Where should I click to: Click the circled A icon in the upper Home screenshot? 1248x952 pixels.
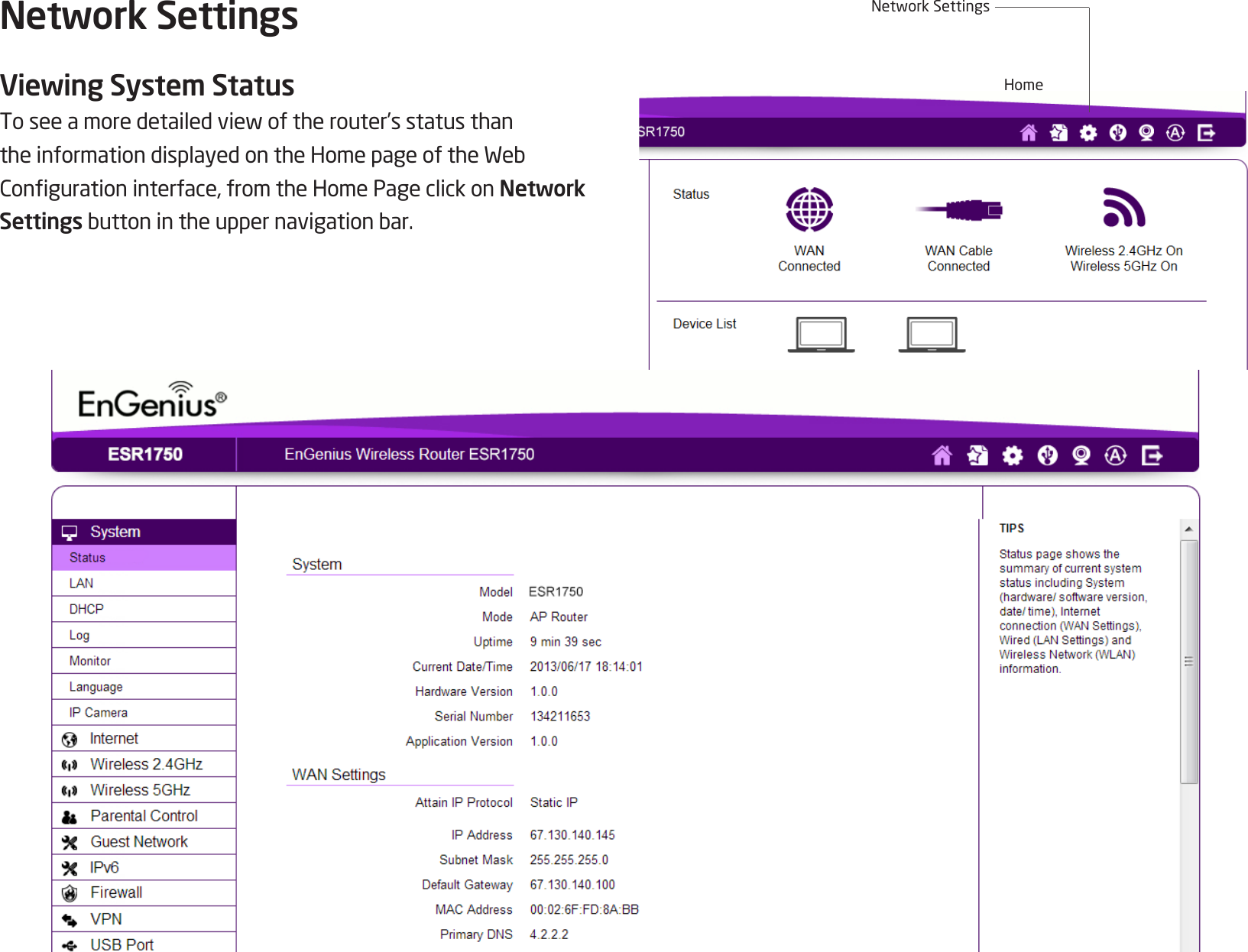[x=1175, y=133]
